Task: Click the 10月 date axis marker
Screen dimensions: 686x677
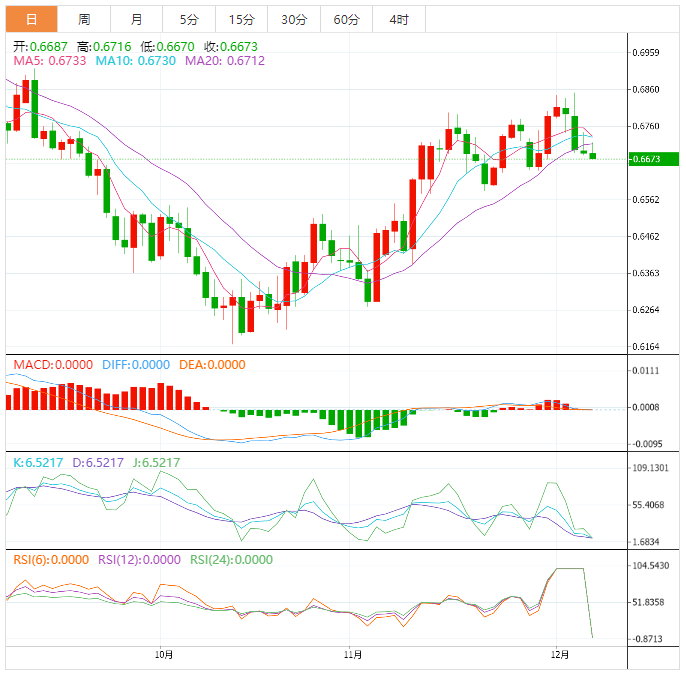Action: tap(165, 656)
